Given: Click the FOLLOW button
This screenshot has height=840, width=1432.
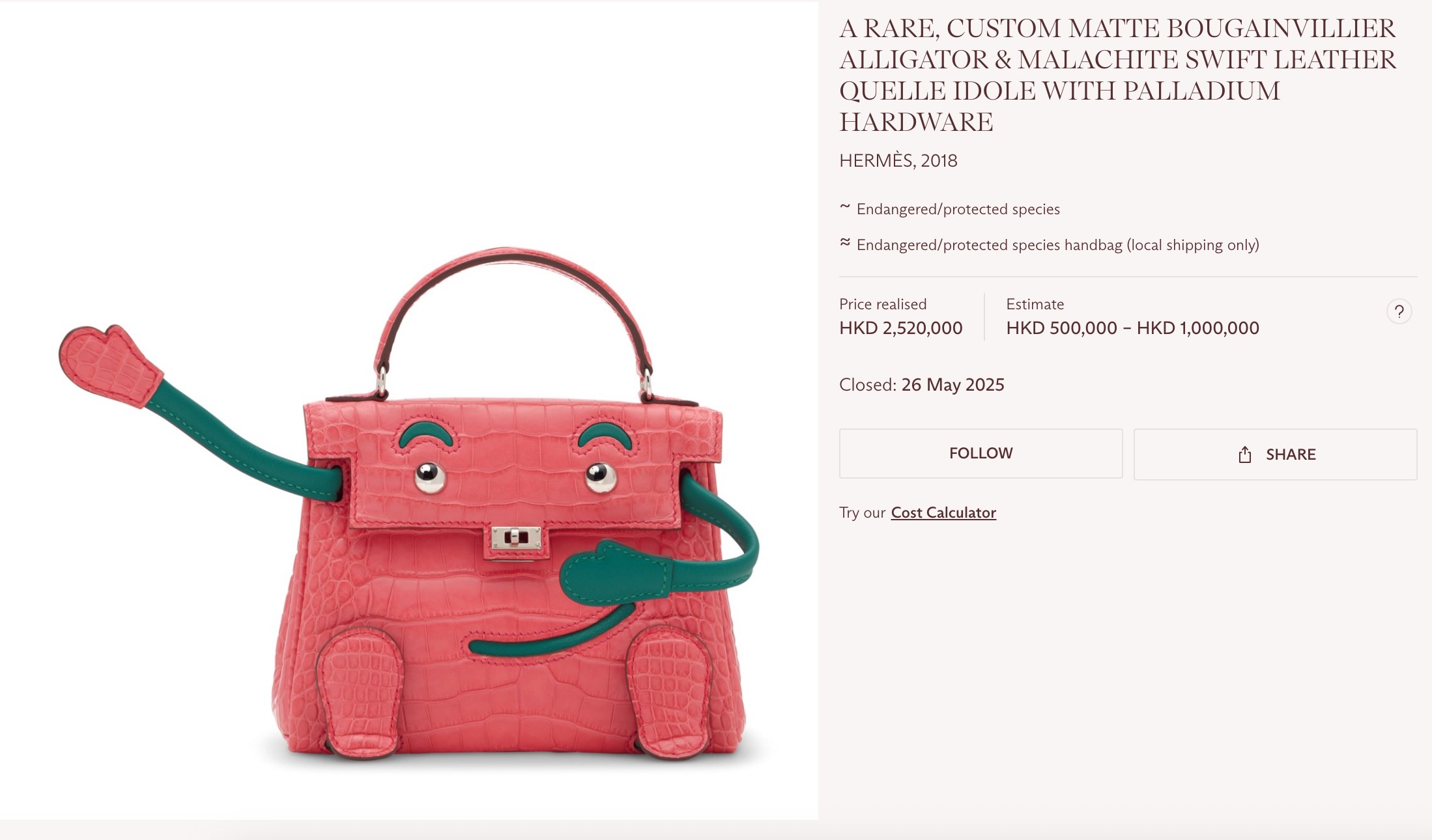Looking at the screenshot, I should click(981, 453).
